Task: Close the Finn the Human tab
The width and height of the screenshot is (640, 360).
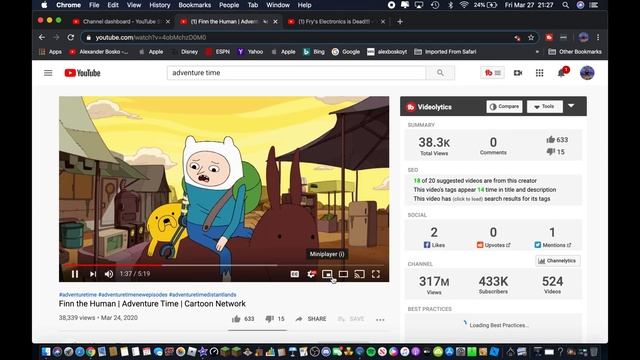Action: tap(276, 22)
